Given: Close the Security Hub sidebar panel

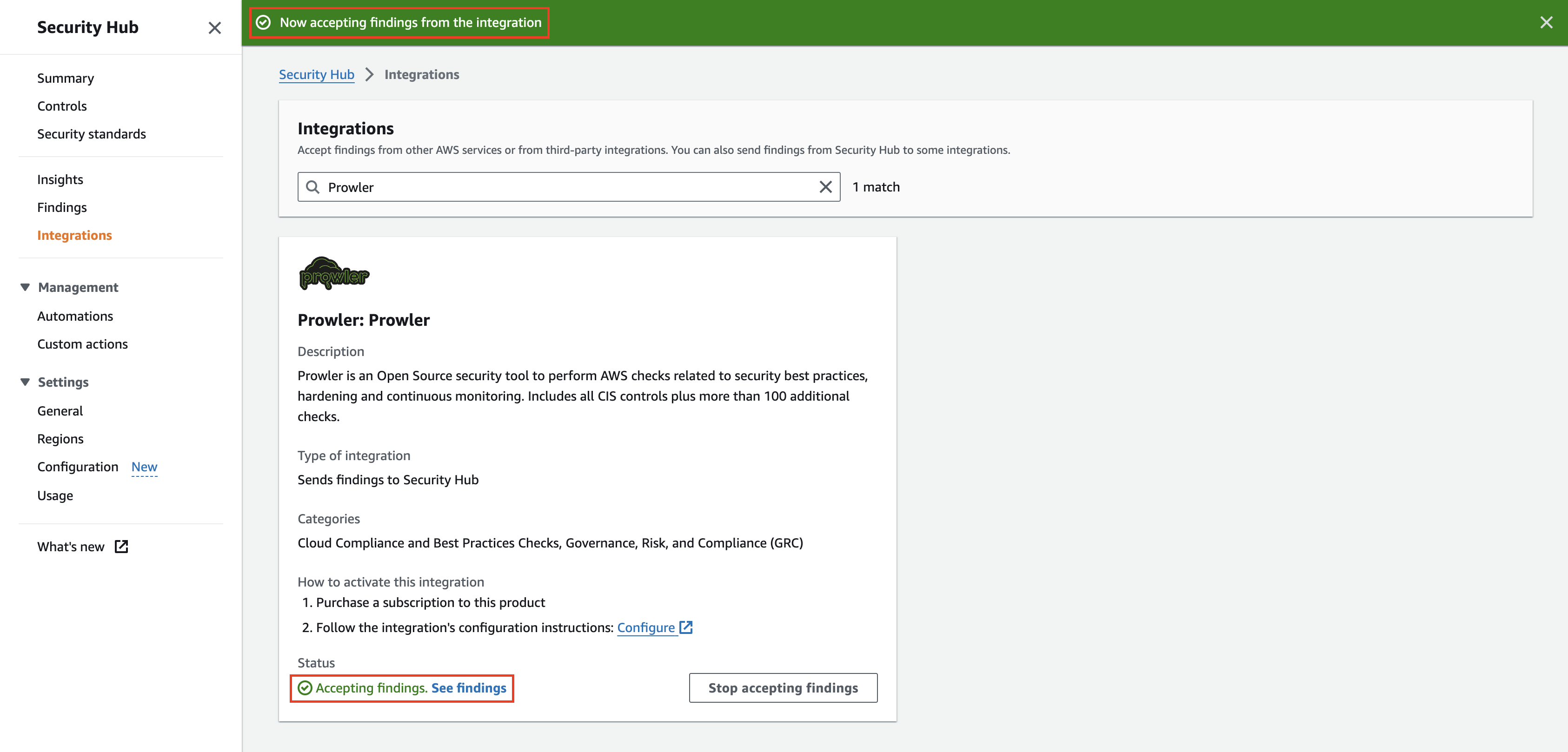Looking at the screenshot, I should [x=214, y=28].
